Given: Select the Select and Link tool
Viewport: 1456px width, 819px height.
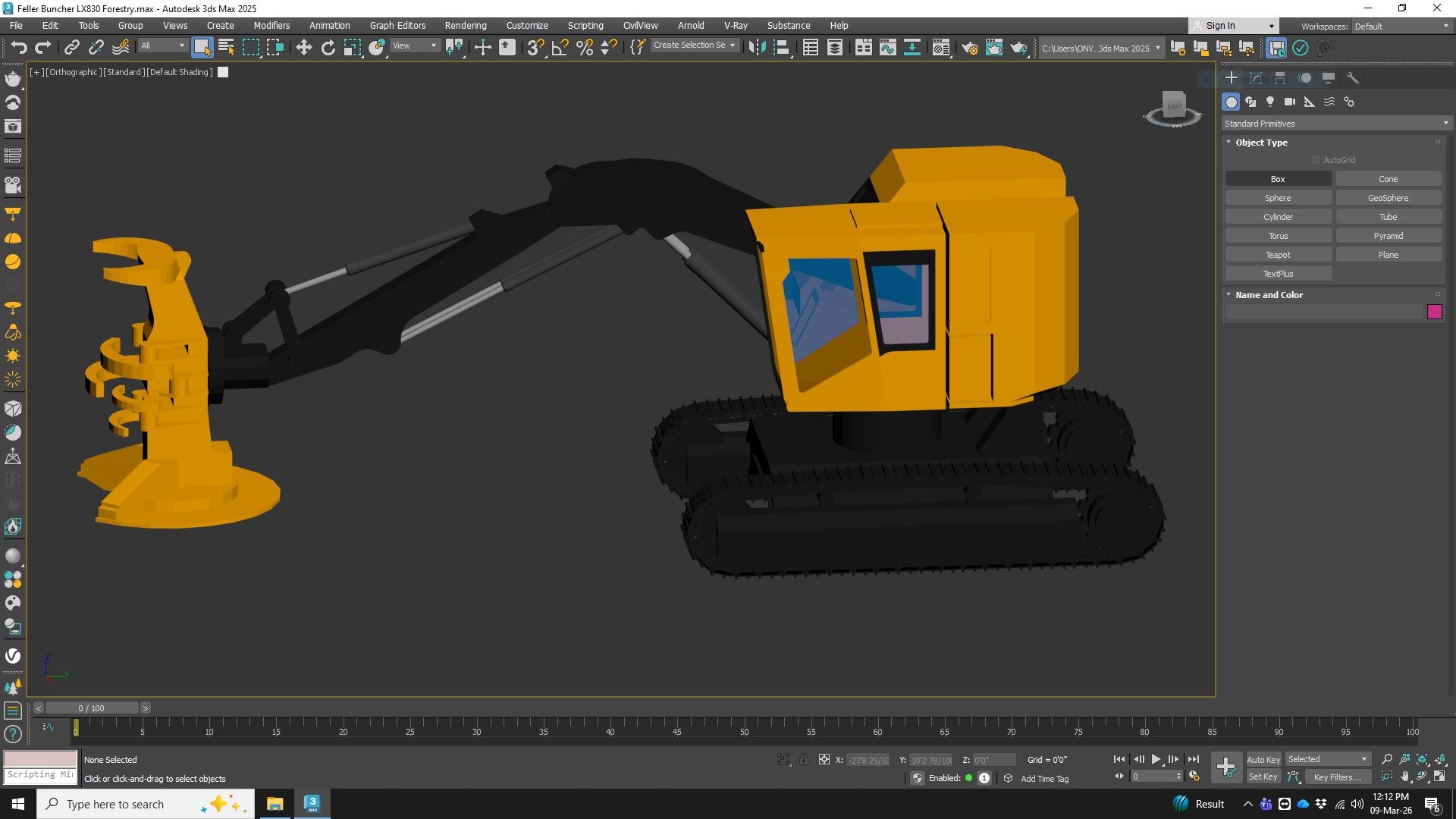Looking at the screenshot, I should (71, 48).
